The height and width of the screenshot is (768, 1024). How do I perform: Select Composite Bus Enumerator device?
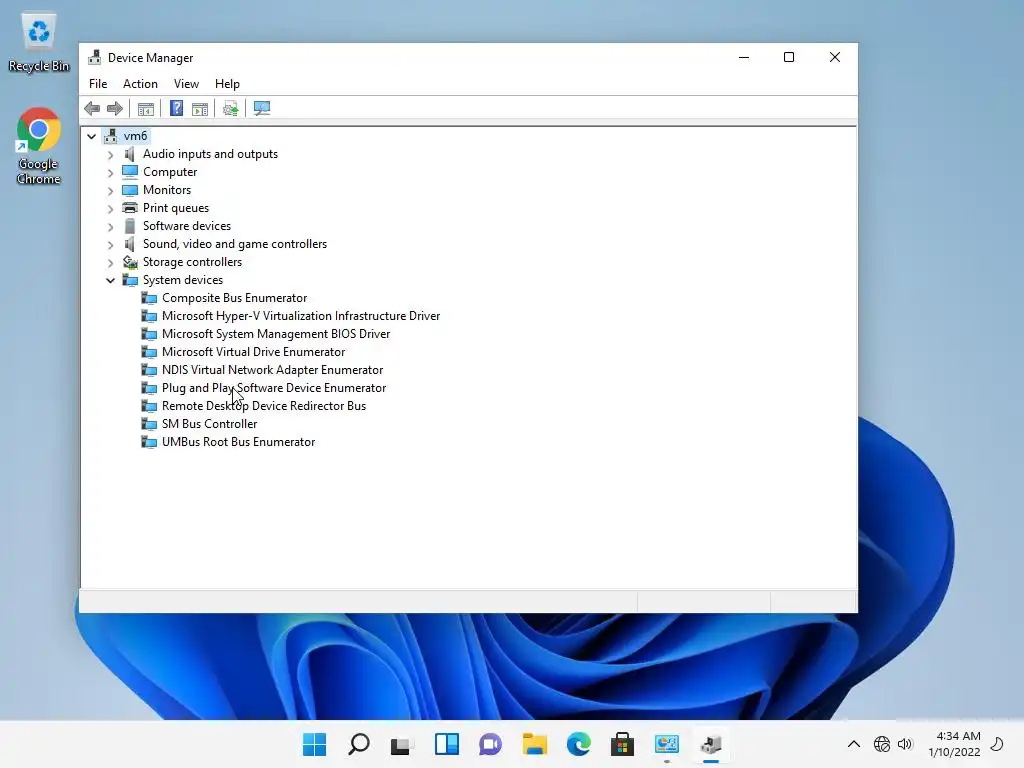pos(234,298)
